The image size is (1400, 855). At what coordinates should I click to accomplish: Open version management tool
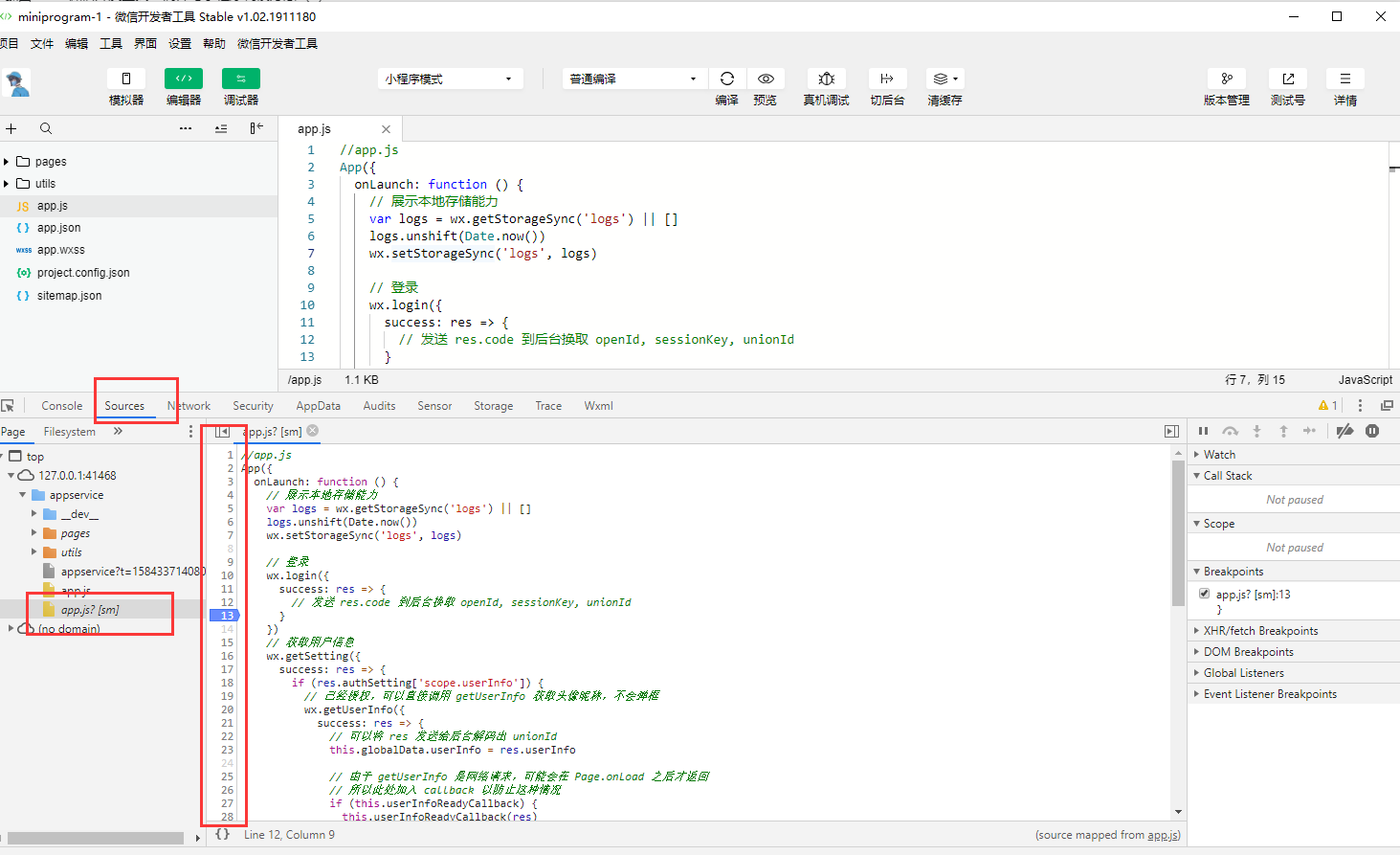pyautogui.click(x=1226, y=79)
